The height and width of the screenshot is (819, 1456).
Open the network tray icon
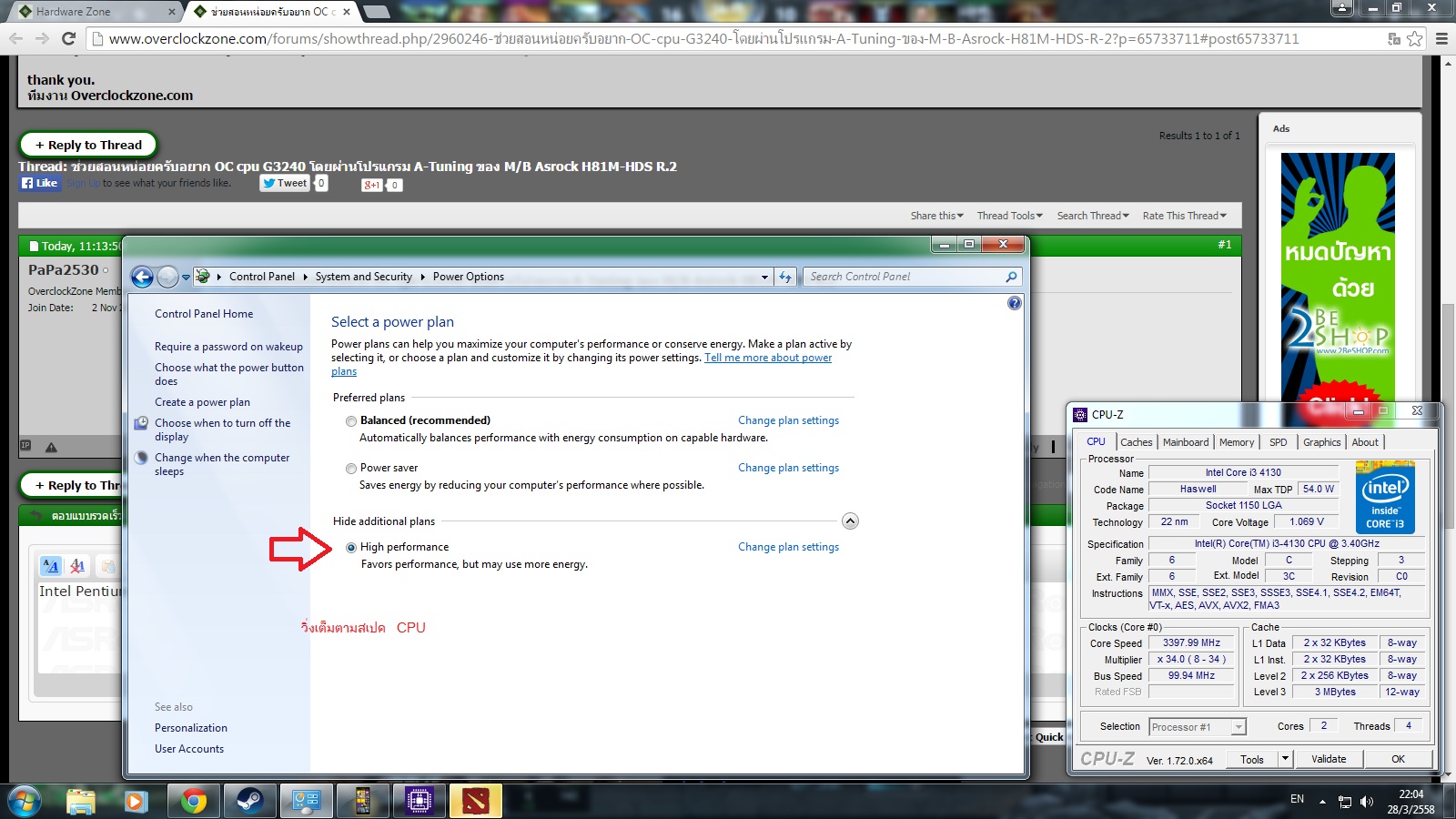(x=1345, y=802)
